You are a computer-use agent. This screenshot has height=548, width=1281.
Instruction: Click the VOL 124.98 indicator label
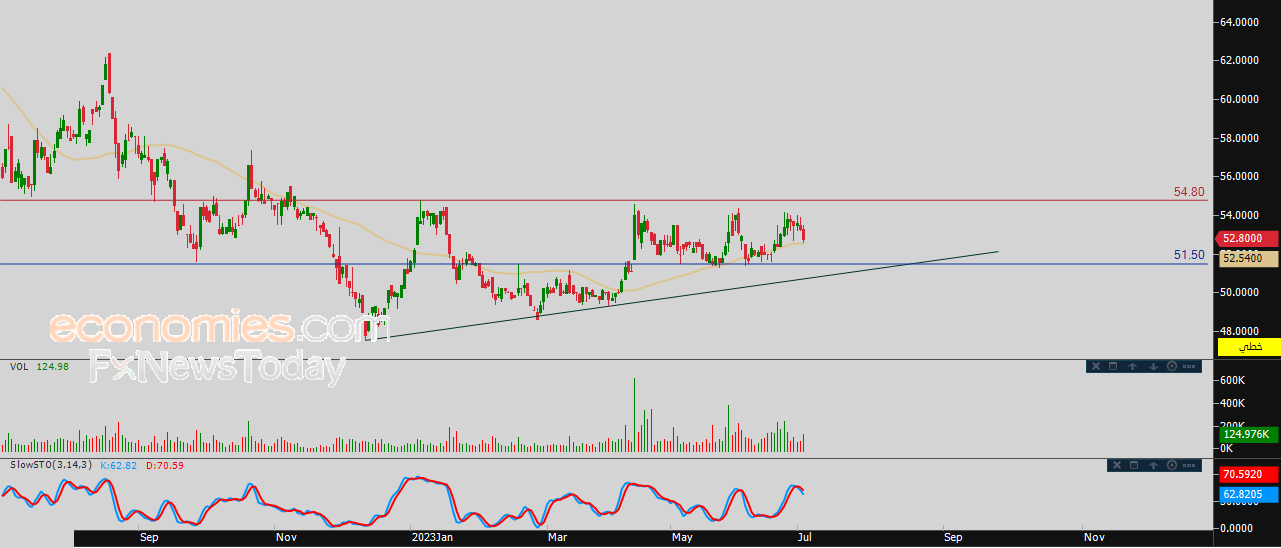click(40, 367)
